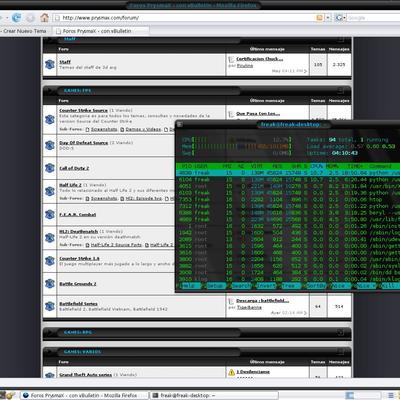The width and height of the screenshot is (400, 400).
Task: Click the HL2: Deathmatch forum icon
Action: click(x=50, y=238)
